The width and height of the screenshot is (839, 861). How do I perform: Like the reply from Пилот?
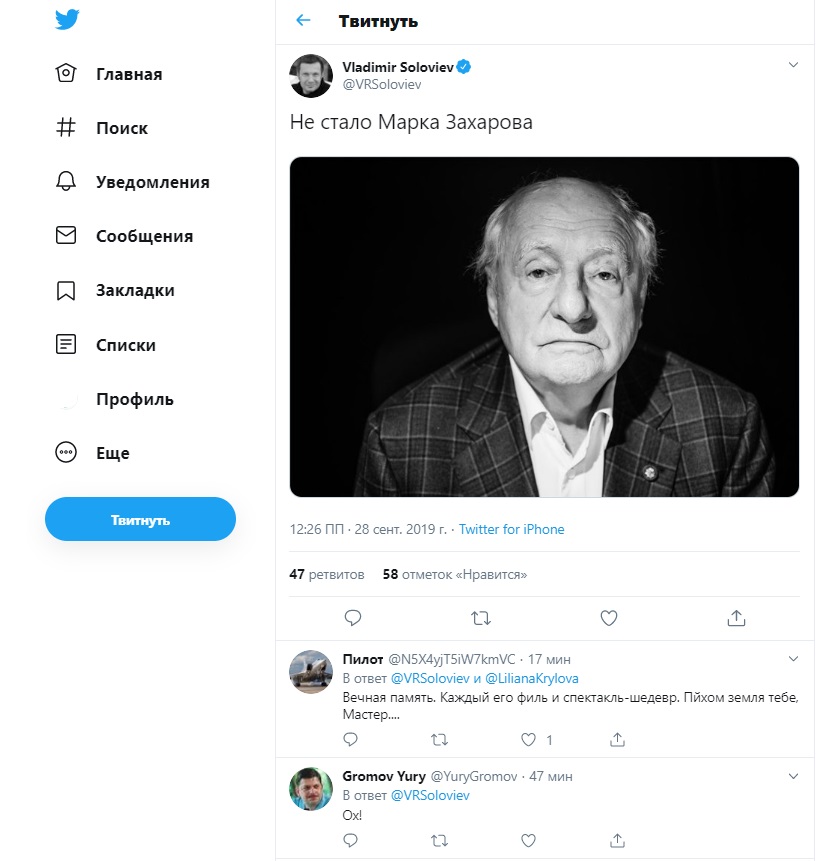[529, 740]
